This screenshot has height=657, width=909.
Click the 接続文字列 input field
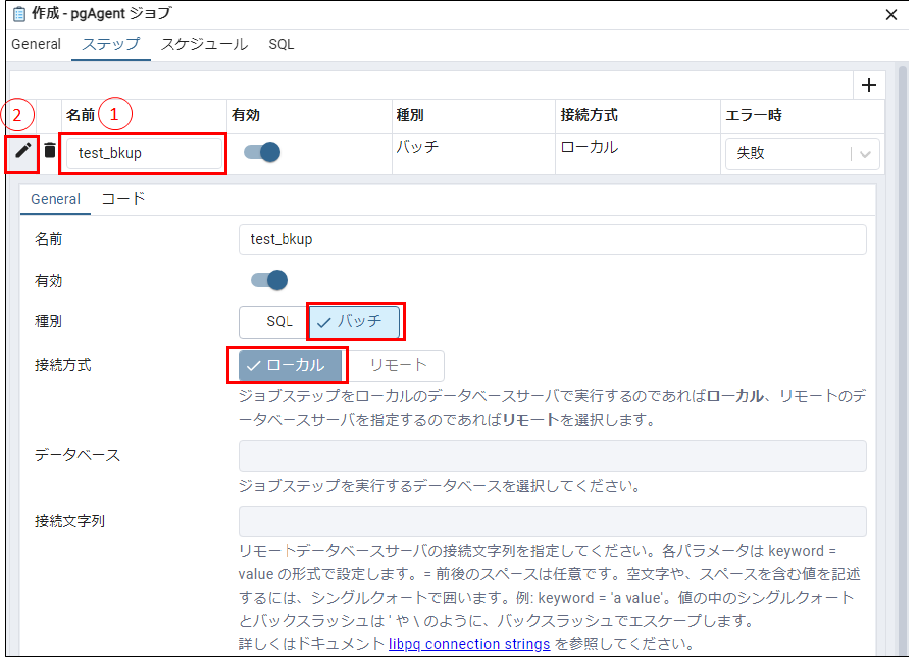[552, 521]
